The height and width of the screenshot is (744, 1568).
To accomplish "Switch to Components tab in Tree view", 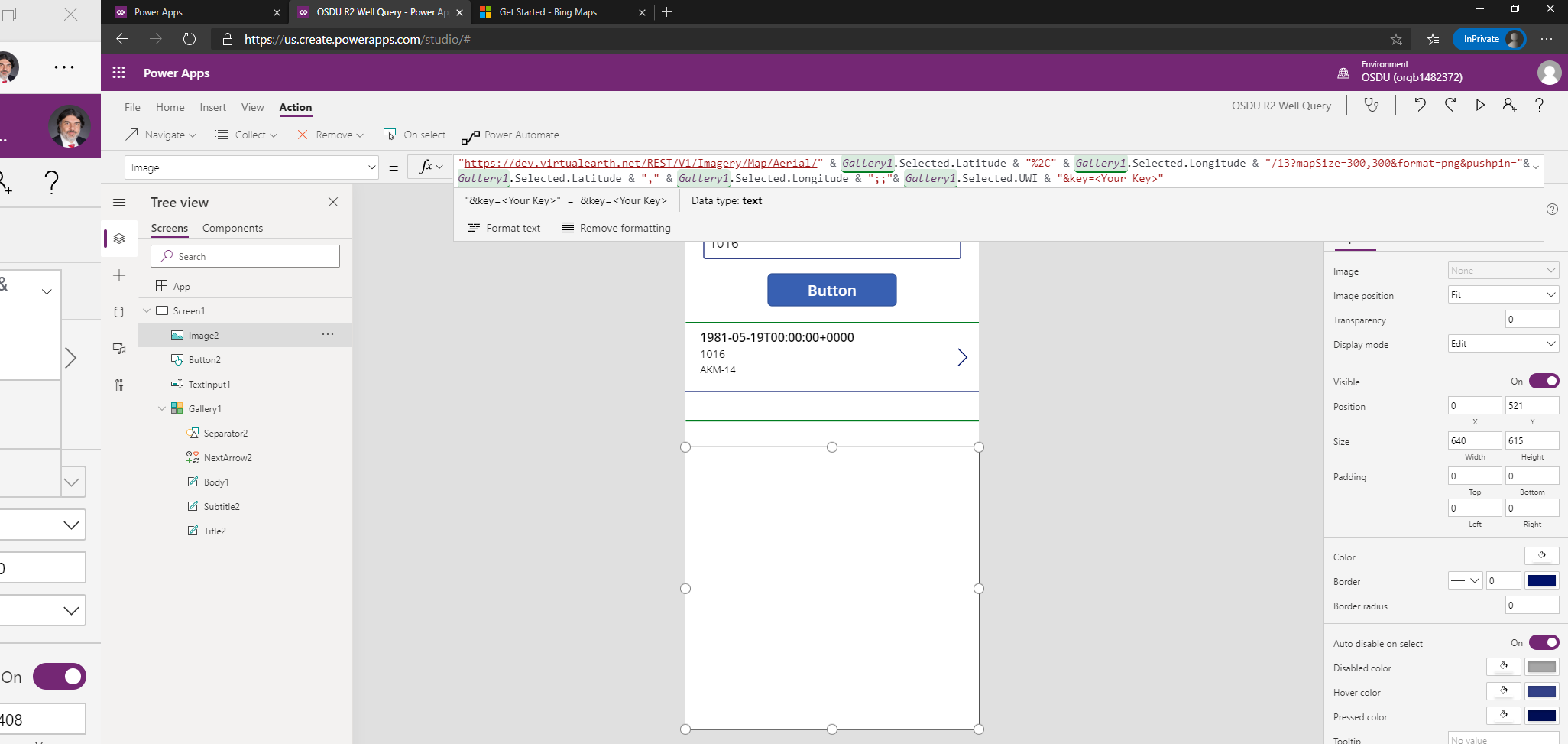I will 232,228.
